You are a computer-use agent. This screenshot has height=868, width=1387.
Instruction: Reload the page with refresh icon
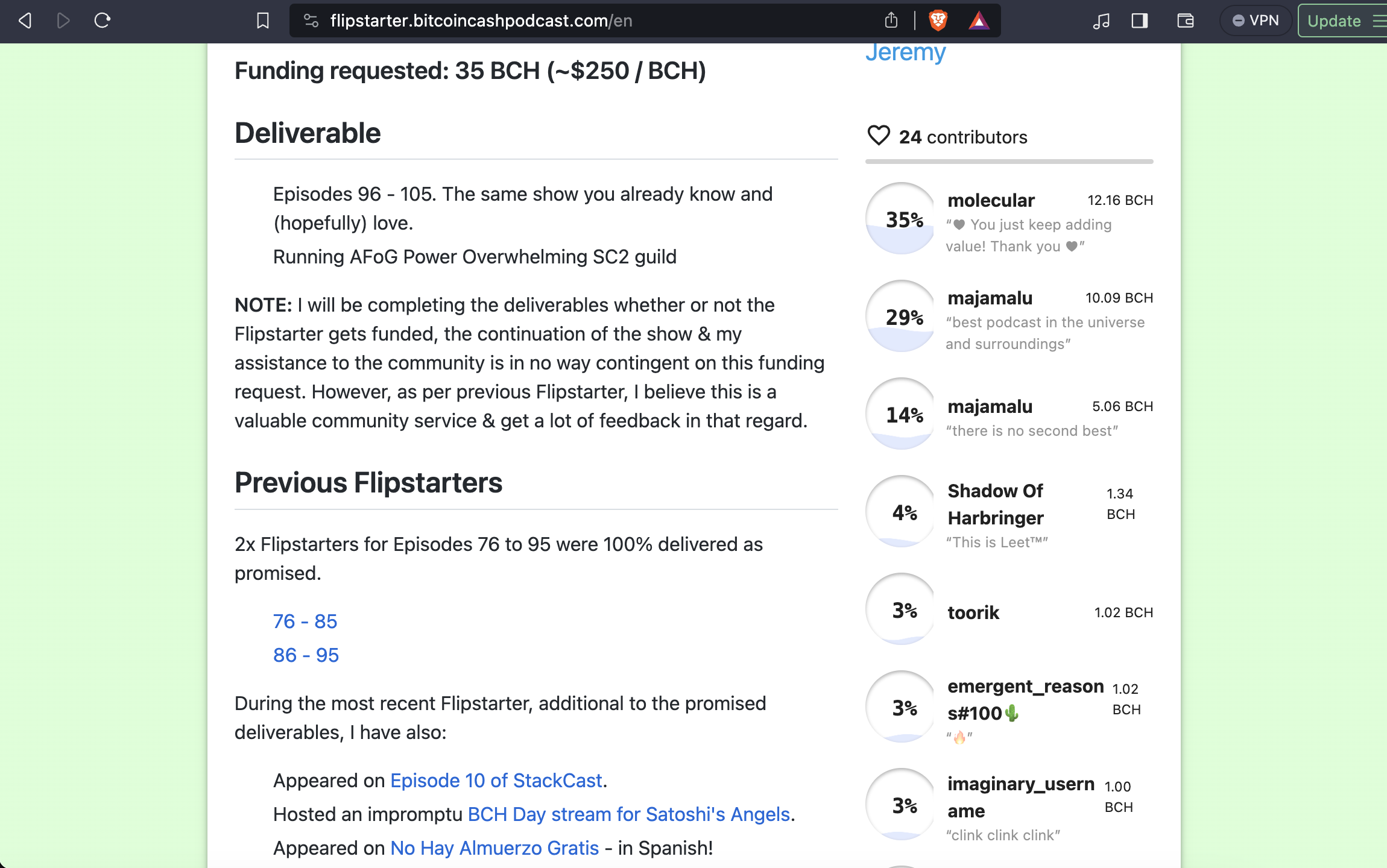(103, 20)
